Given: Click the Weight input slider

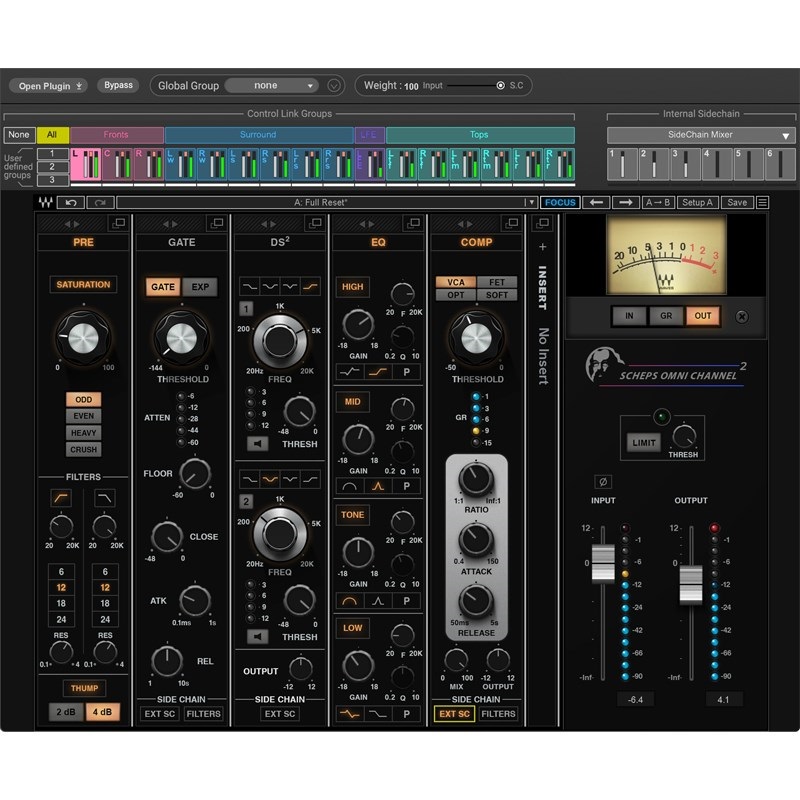Looking at the screenshot, I should coord(474,86).
